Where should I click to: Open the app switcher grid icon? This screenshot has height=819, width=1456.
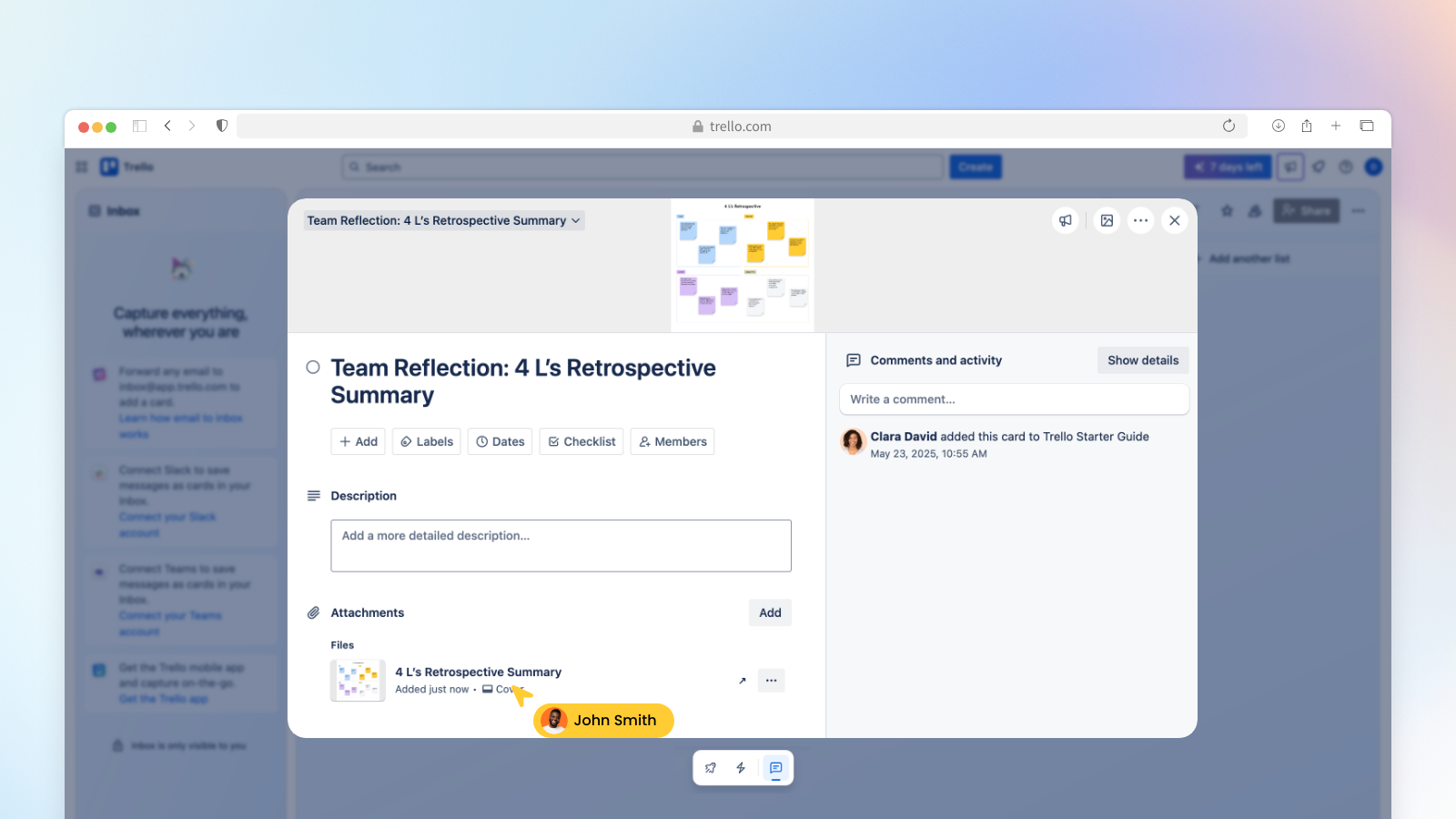tap(80, 167)
